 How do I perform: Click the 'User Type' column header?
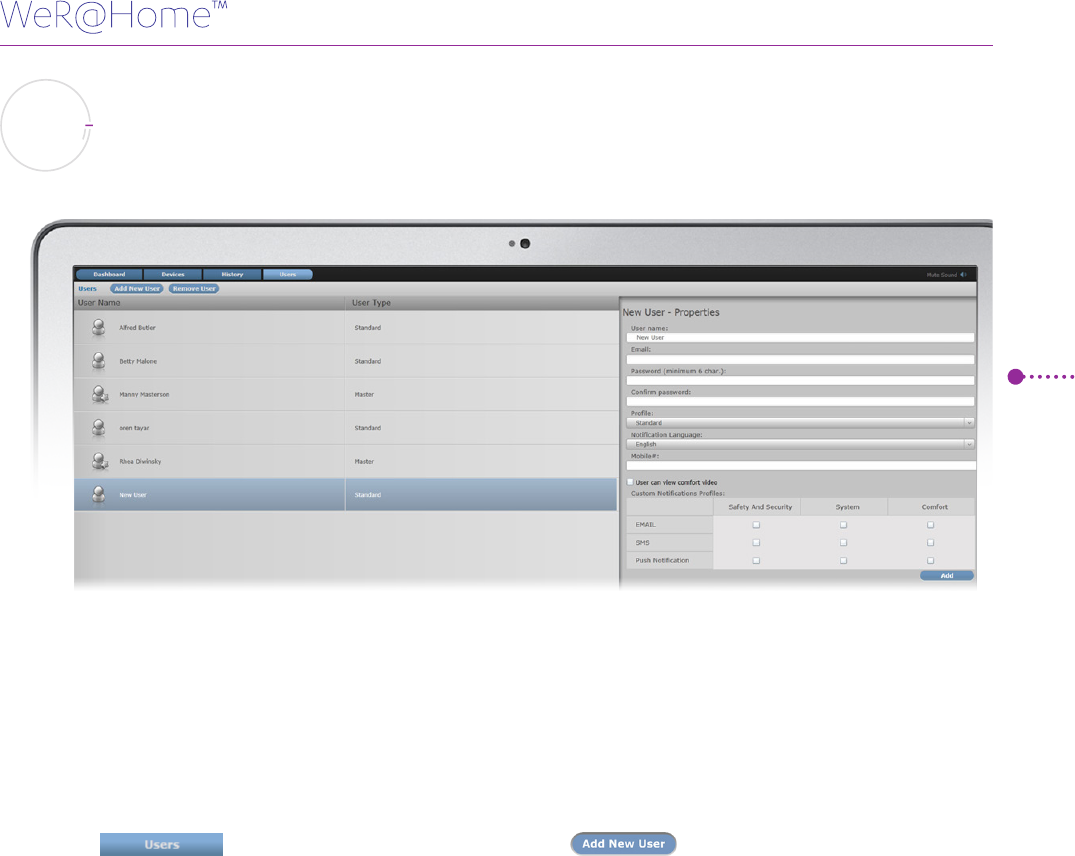click(x=371, y=302)
